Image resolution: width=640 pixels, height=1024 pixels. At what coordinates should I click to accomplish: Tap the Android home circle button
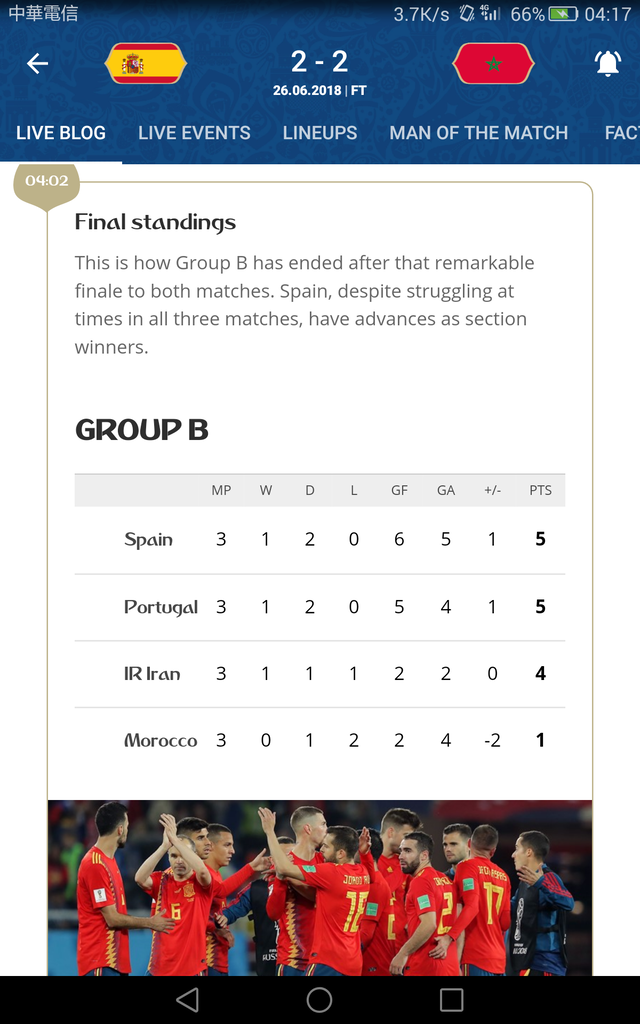click(319, 999)
